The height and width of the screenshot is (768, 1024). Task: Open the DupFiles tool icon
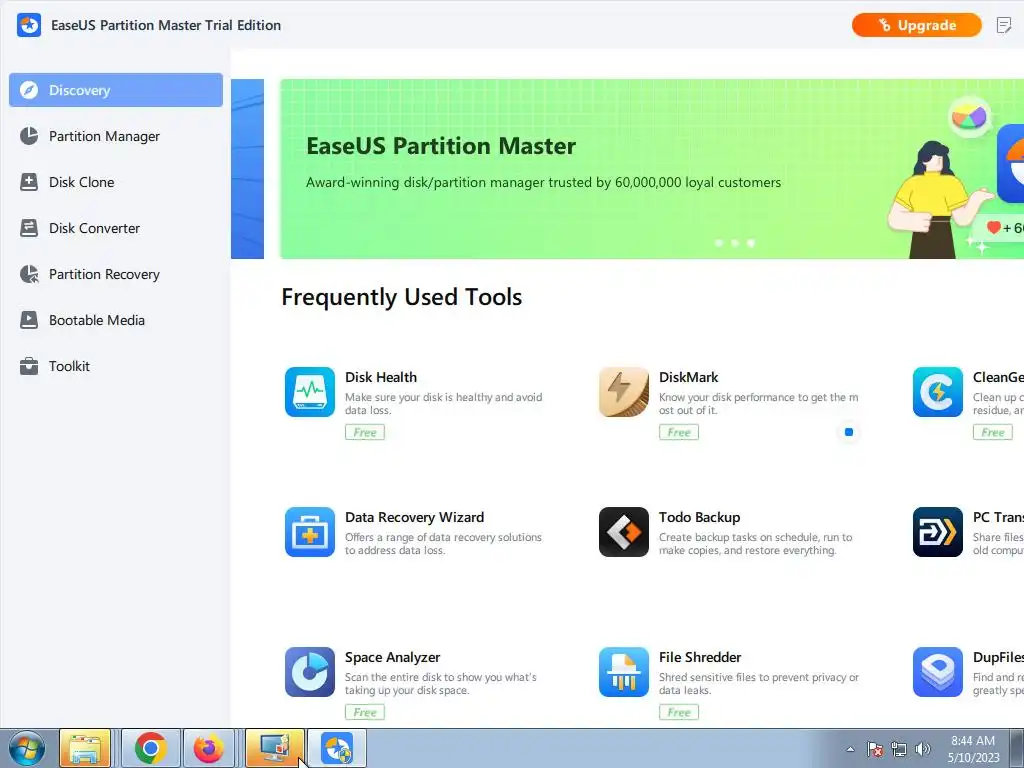pos(938,672)
